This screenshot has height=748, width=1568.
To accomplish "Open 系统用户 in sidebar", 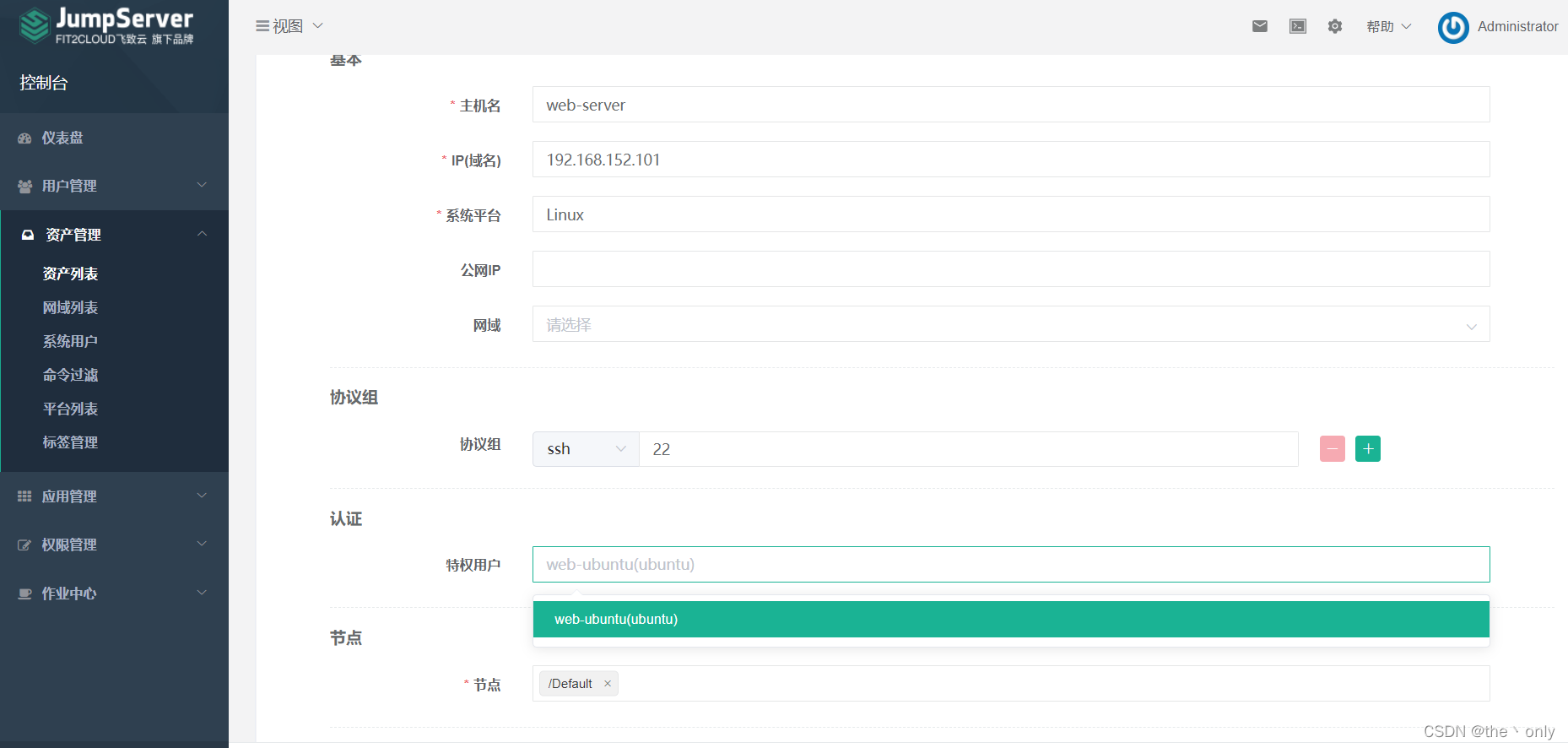I will [70, 341].
